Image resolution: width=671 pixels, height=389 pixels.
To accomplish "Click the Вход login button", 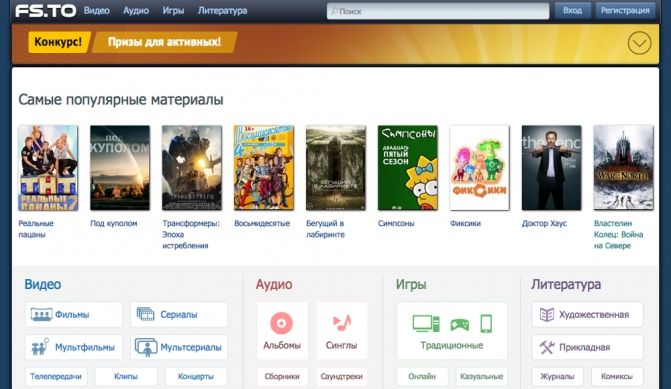I will point(573,11).
